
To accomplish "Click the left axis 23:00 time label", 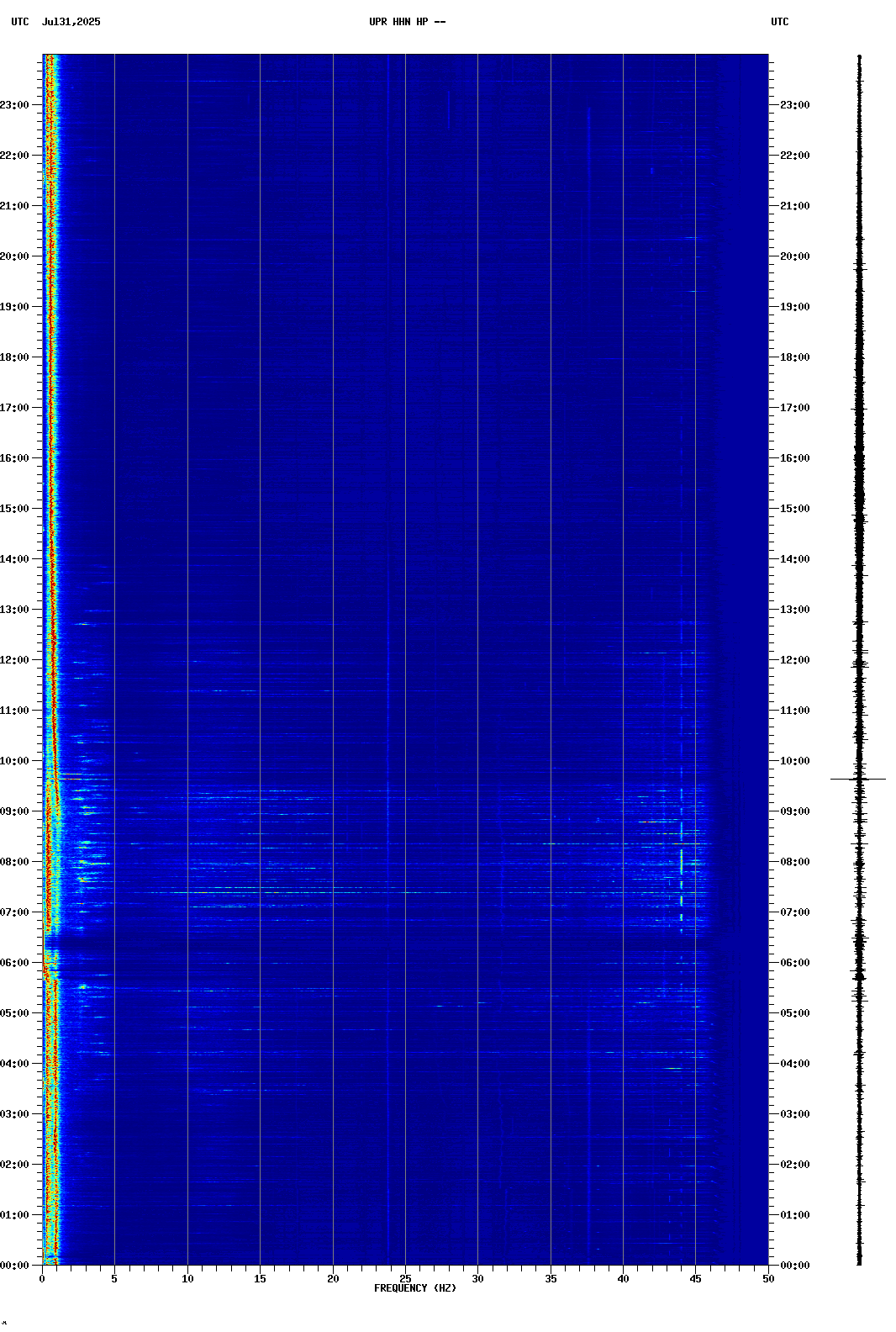I will [14, 105].
